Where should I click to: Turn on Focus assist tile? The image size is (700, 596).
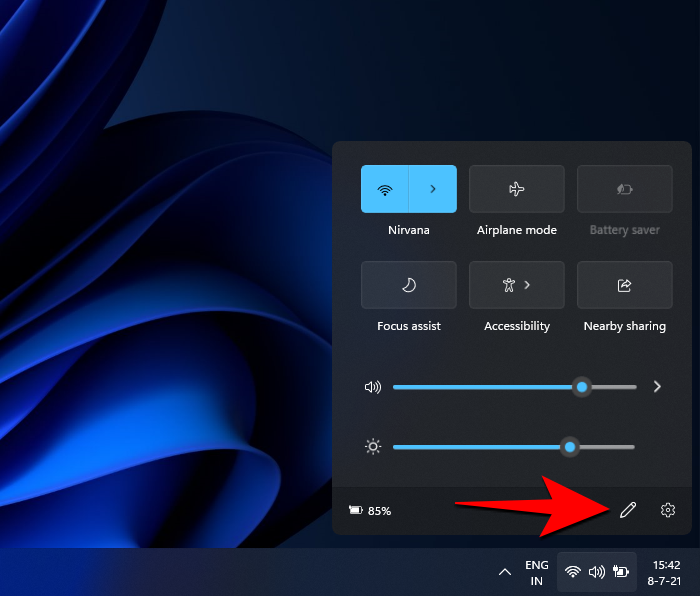pyautogui.click(x=408, y=285)
